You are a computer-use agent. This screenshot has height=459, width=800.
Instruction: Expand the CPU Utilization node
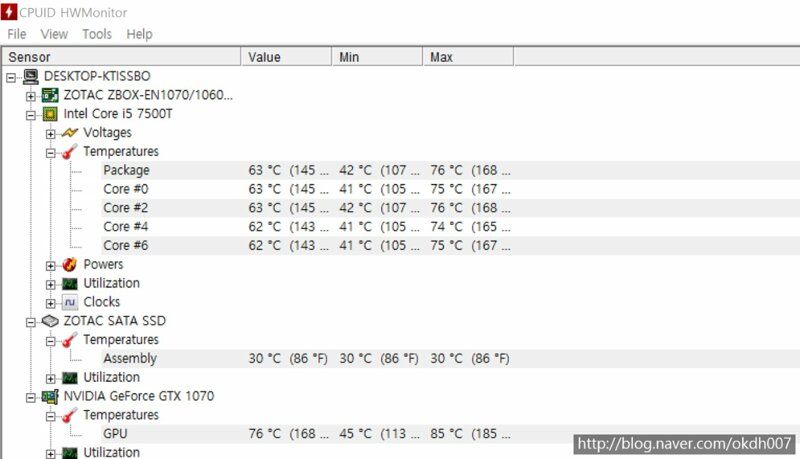click(51, 285)
